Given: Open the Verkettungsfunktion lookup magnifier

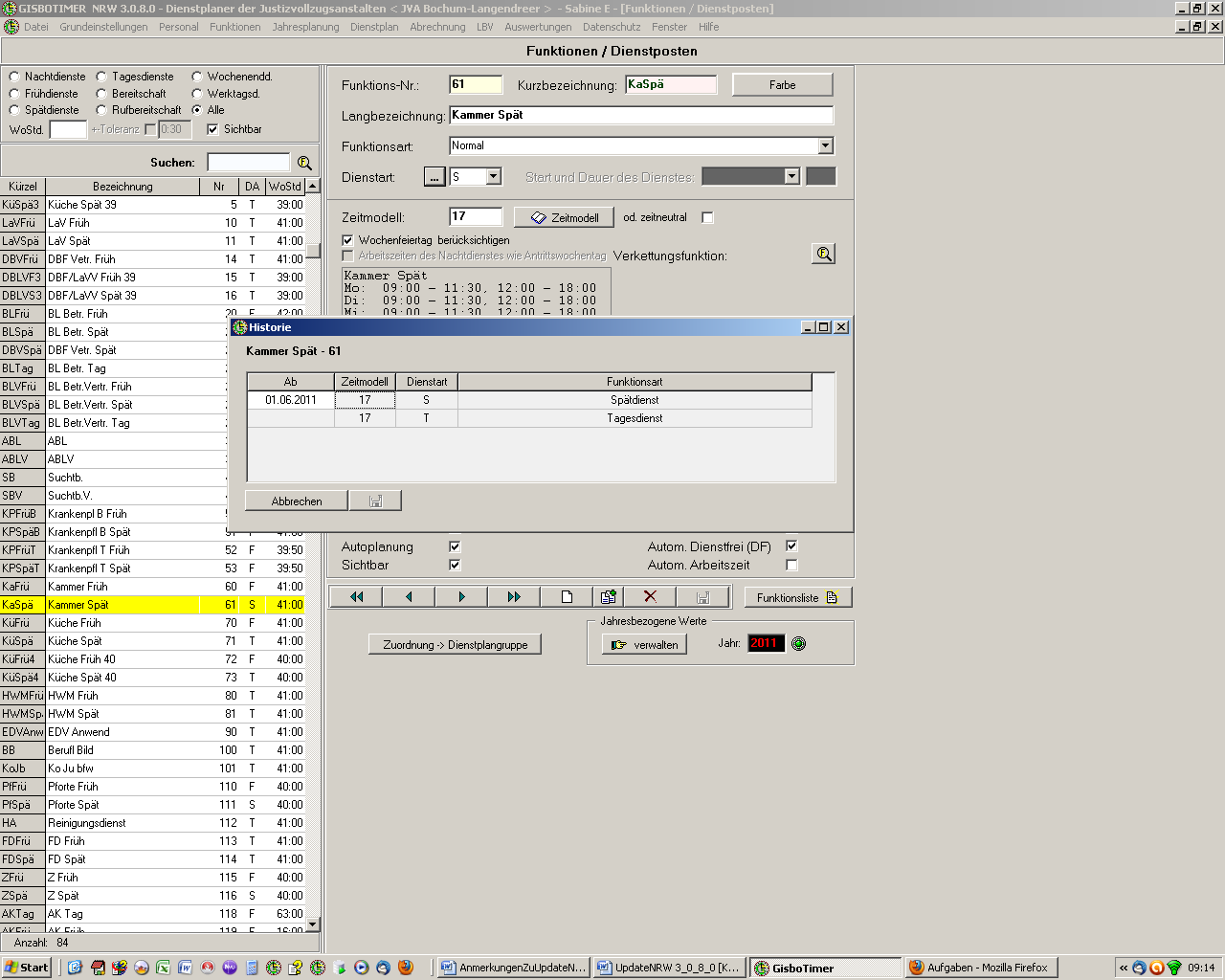Looking at the screenshot, I should 823,254.
